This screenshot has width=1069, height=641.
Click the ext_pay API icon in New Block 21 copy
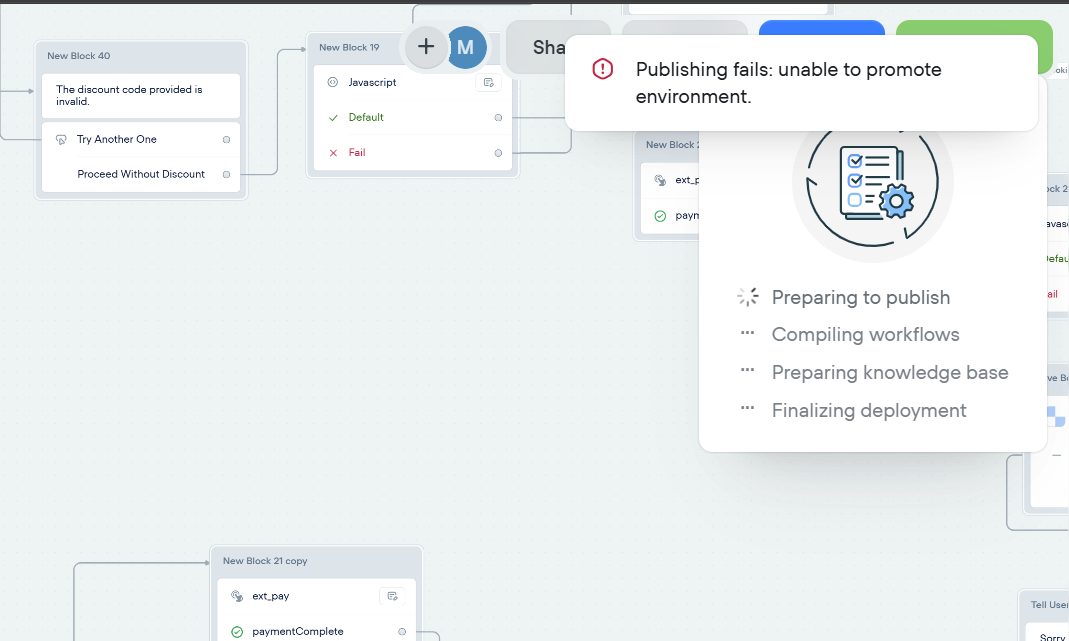tap(238, 595)
